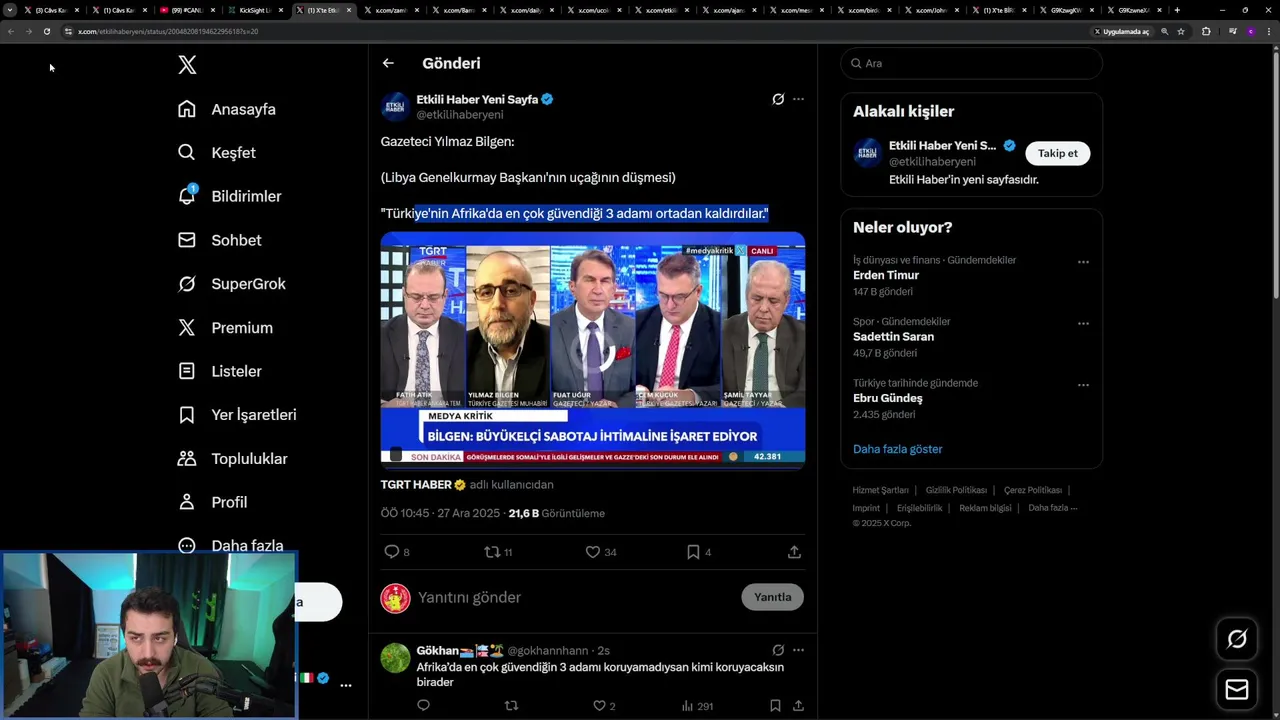
Task: Go to Profil page
Action: [212, 502]
